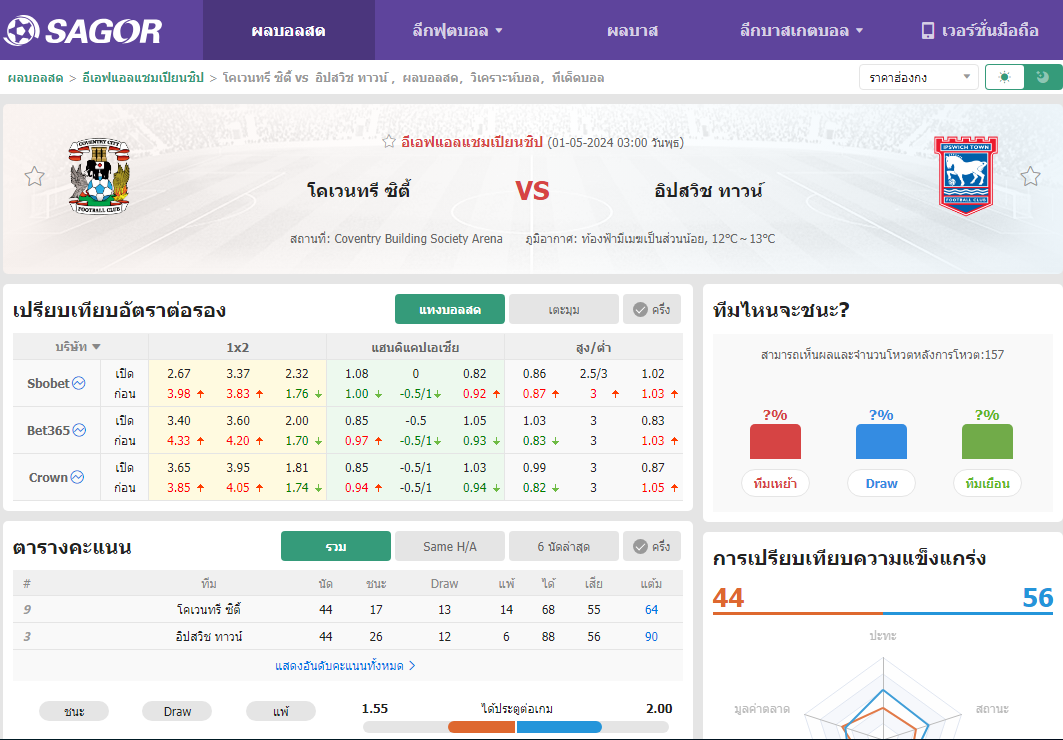Click อิปสวิช ทาวน์ row in standings
This screenshot has height=740, width=1063.
pyautogui.click(x=348, y=636)
